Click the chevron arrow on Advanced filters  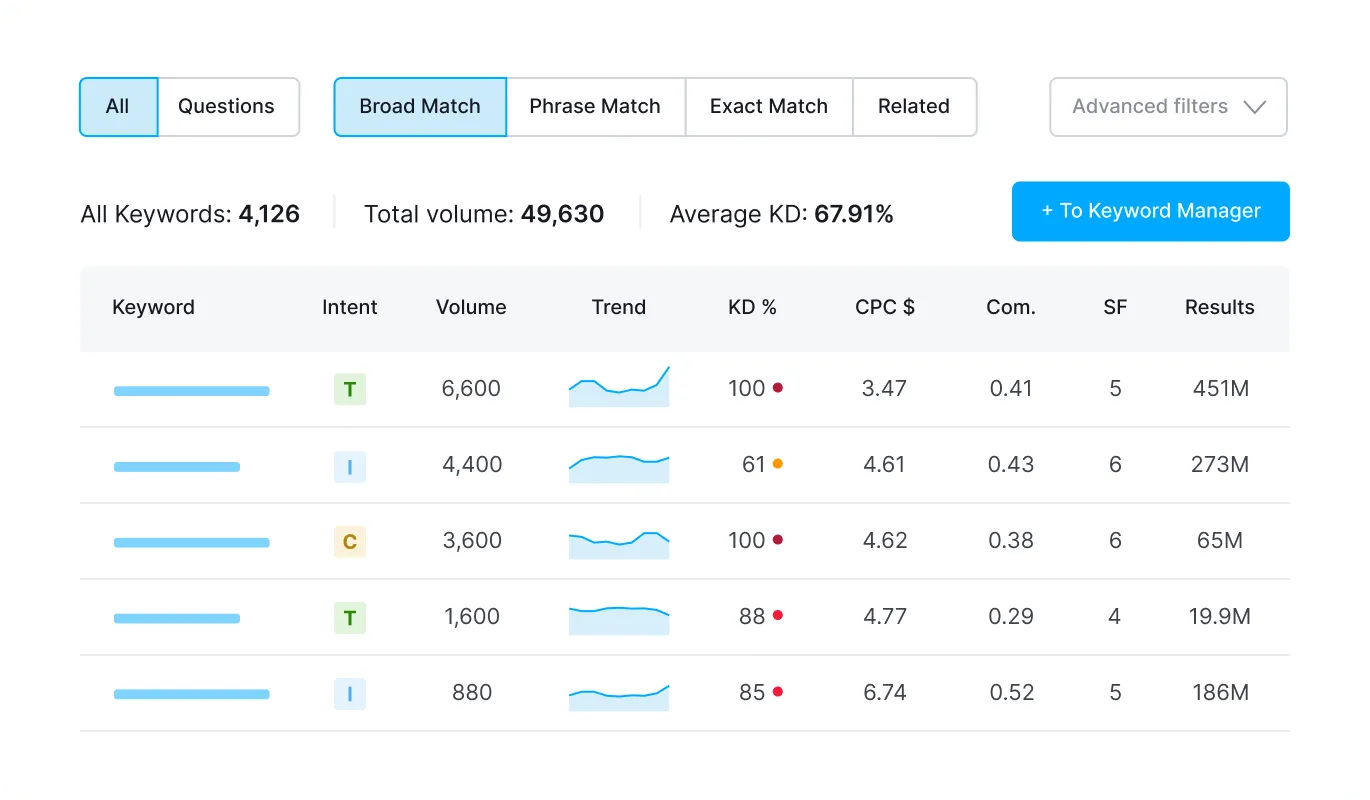(x=1254, y=107)
